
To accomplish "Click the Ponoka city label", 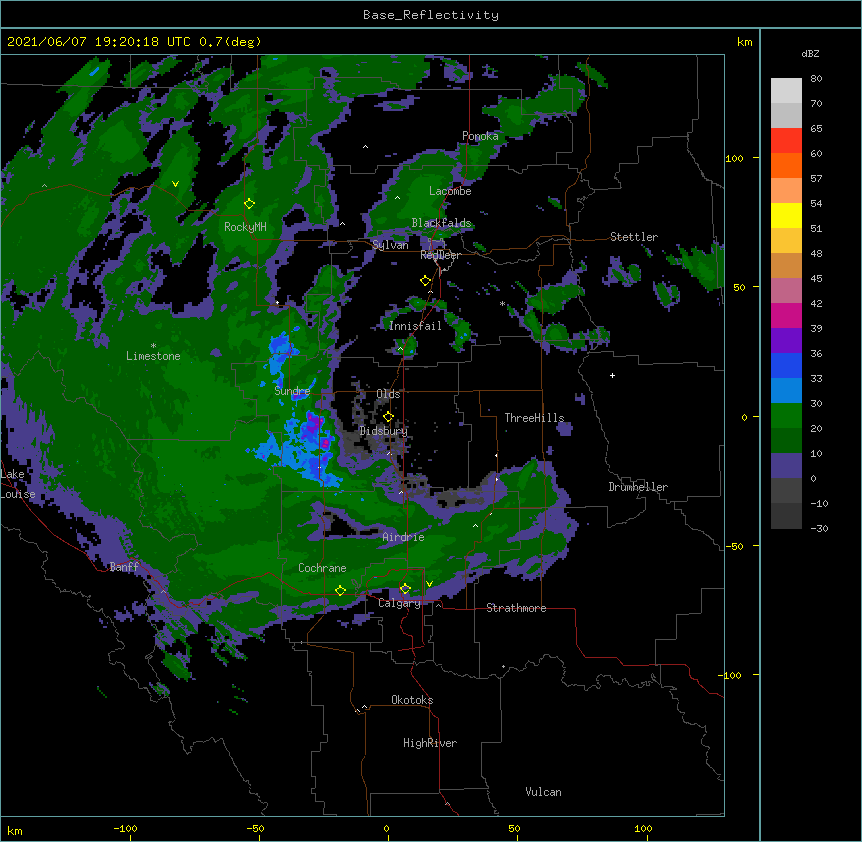I will tap(480, 136).
